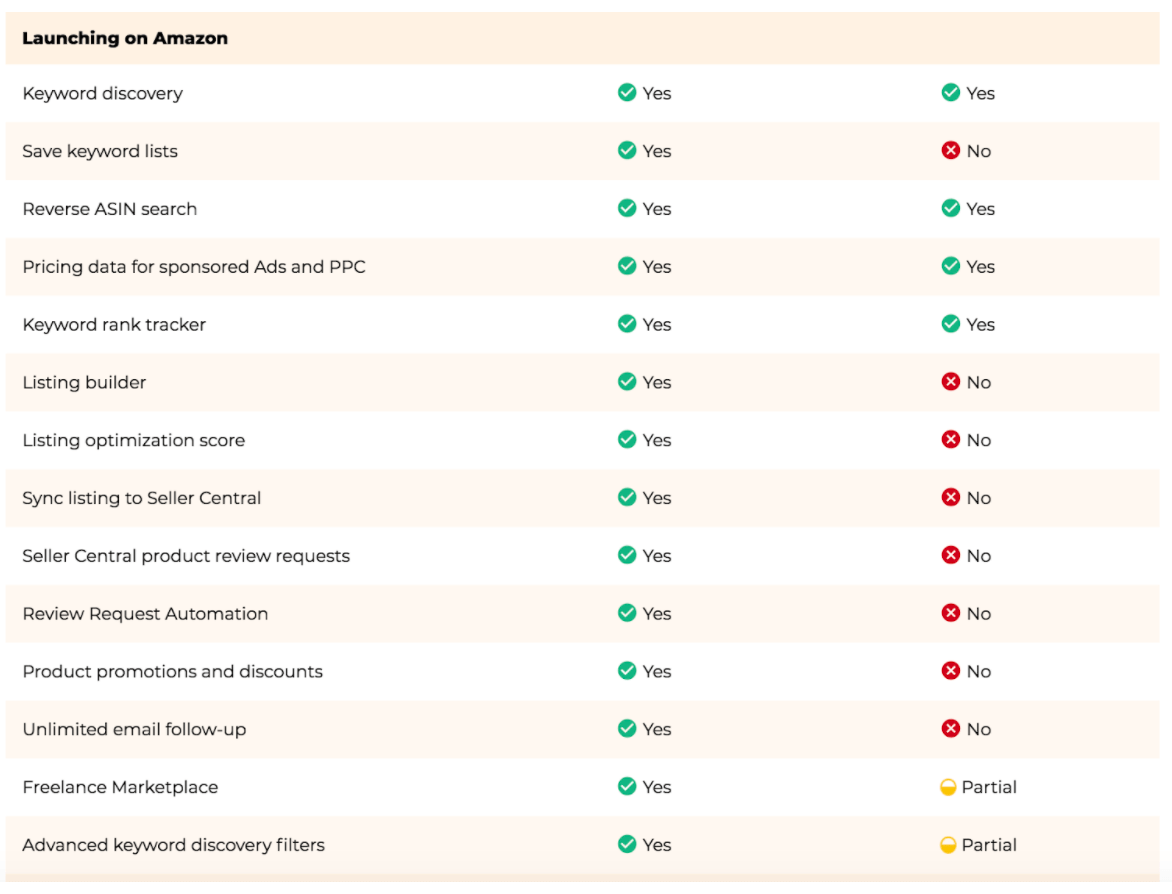
Task: Click red X icon in Seller Central product review requests row
Action: 951,555
